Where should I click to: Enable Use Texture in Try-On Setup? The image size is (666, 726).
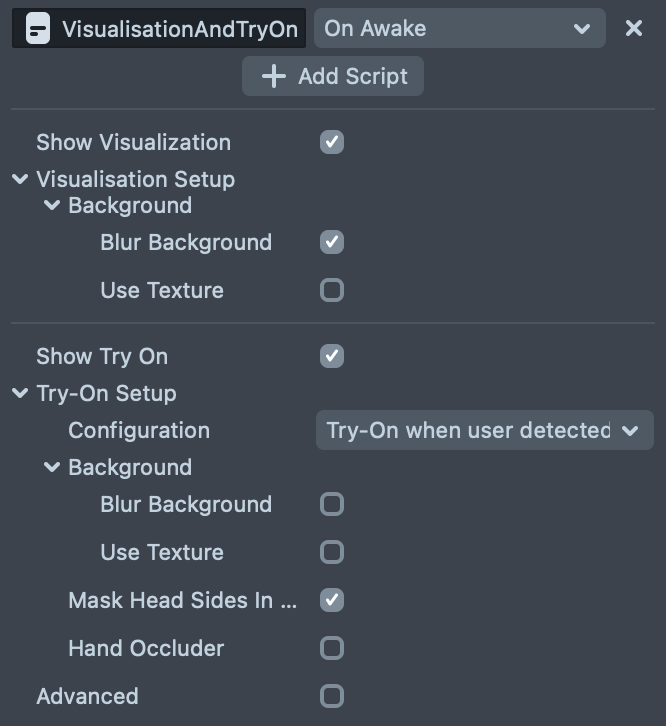332,552
